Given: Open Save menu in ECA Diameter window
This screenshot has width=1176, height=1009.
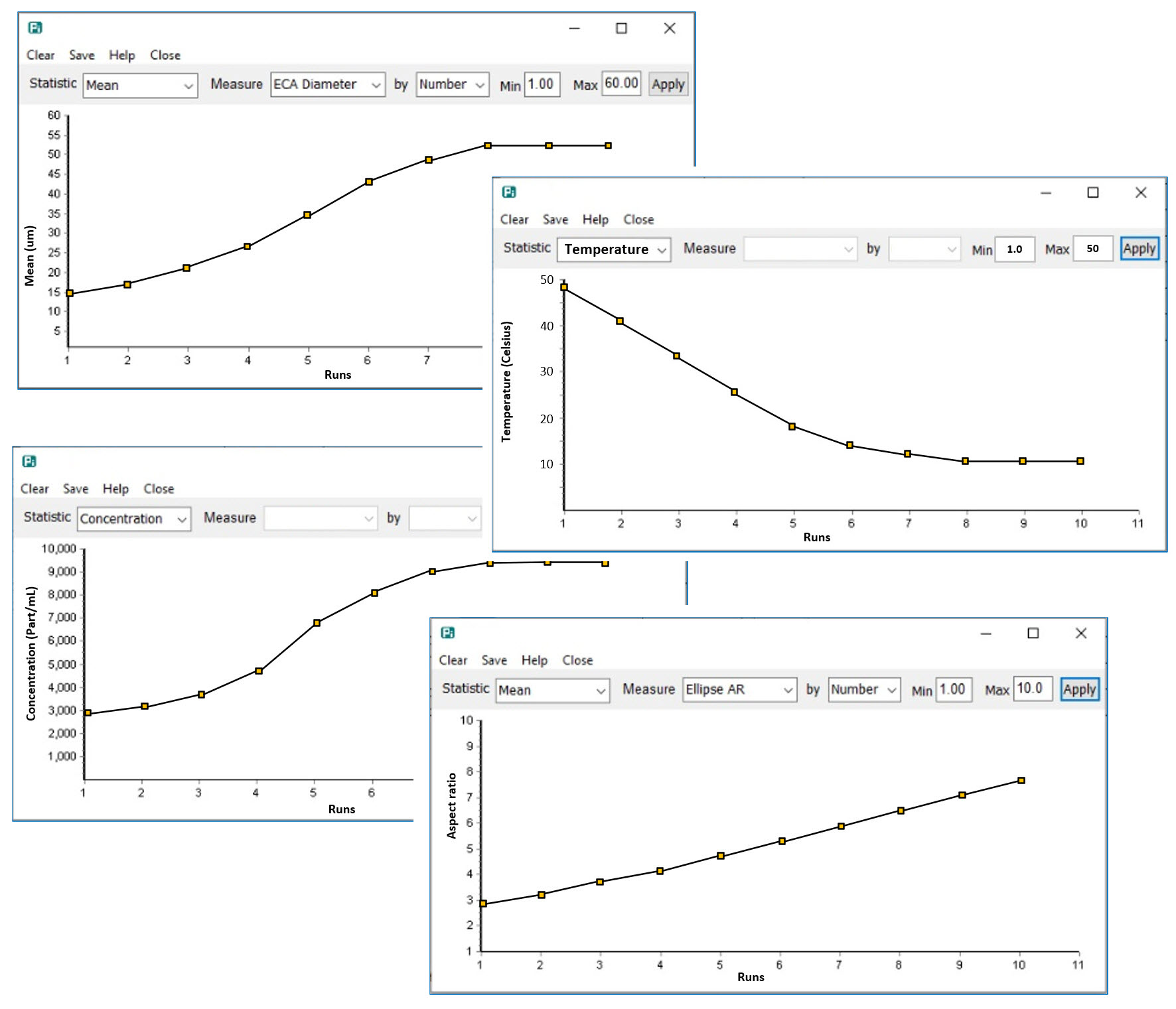Looking at the screenshot, I should pos(82,55).
